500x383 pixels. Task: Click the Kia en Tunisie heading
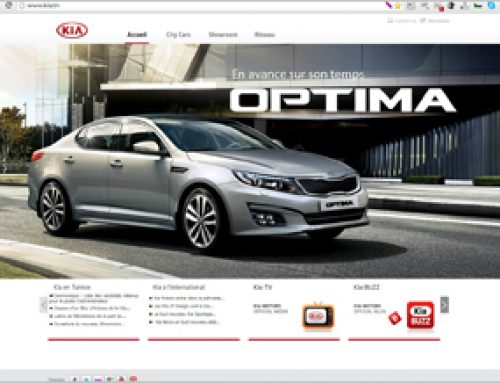72,287
